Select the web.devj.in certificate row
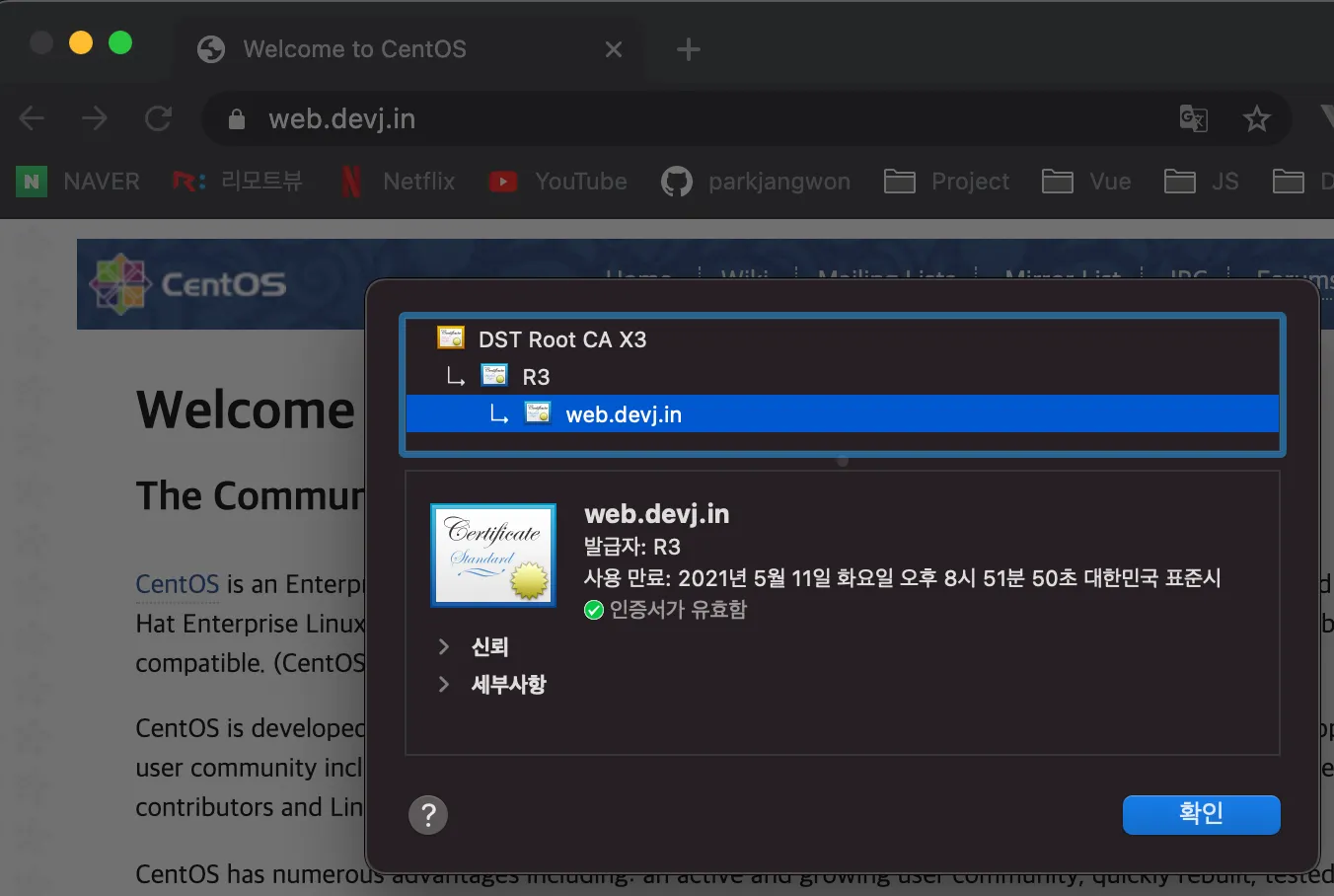Image resolution: width=1334 pixels, height=896 pixels. (x=843, y=414)
